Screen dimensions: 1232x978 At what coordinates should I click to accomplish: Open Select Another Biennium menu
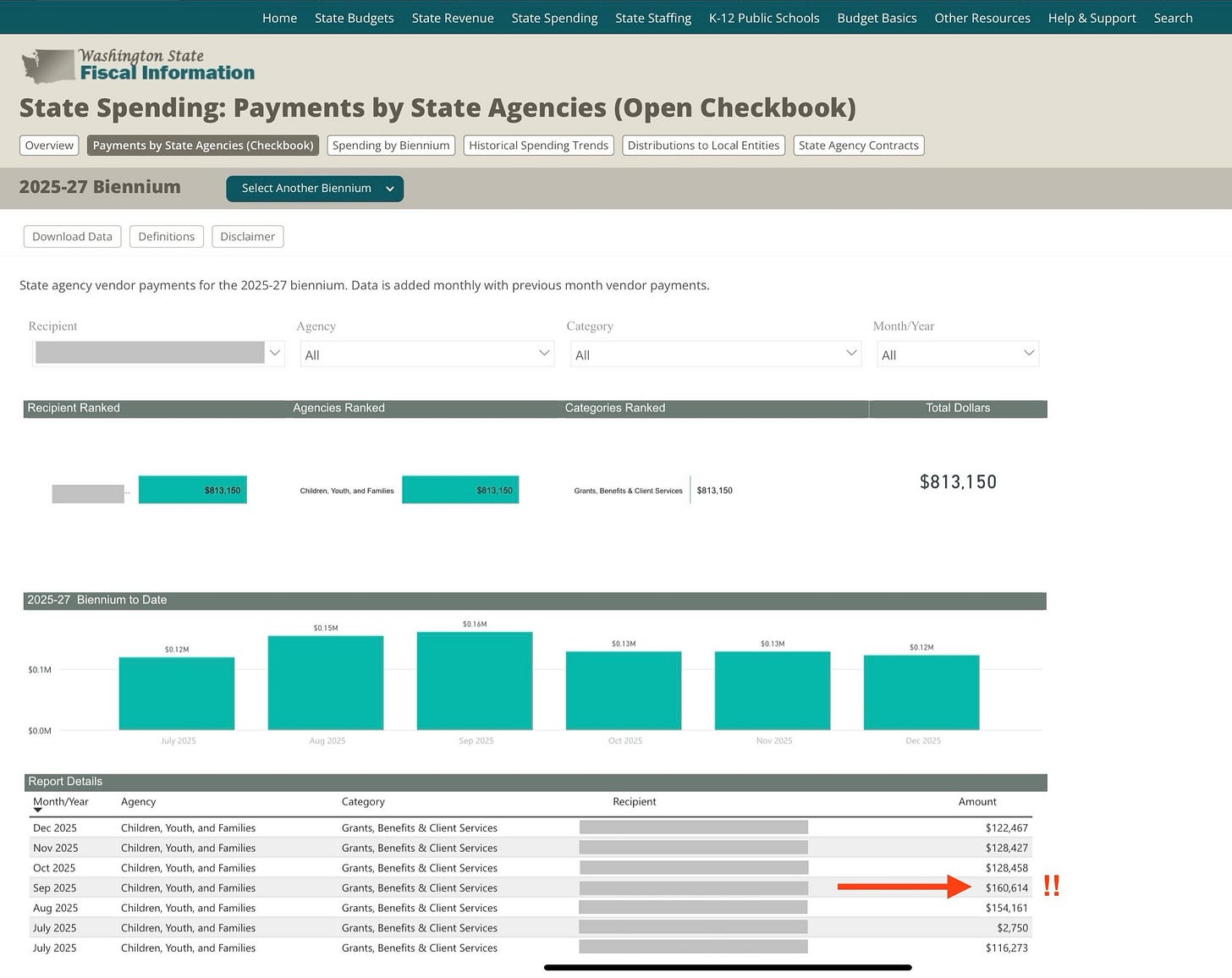[315, 189]
